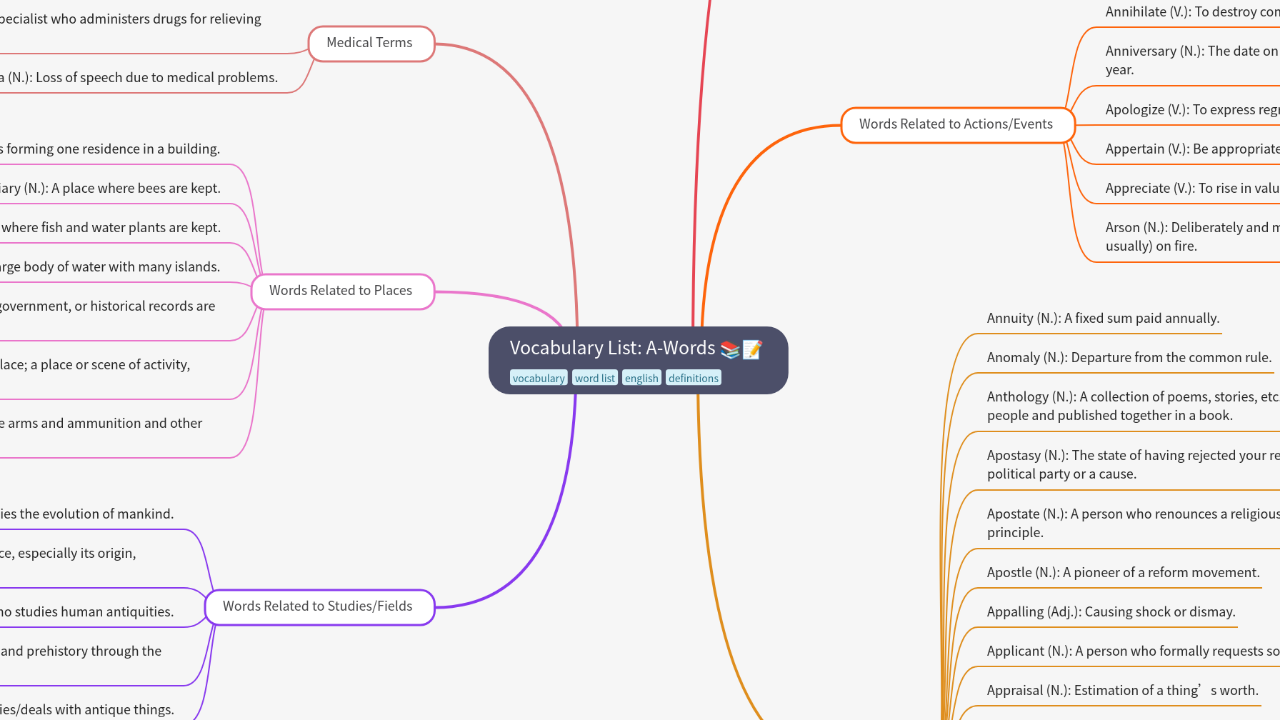This screenshot has width=1280, height=720.
Task: Select 'studies human antiquities' node
Action: 87,612
